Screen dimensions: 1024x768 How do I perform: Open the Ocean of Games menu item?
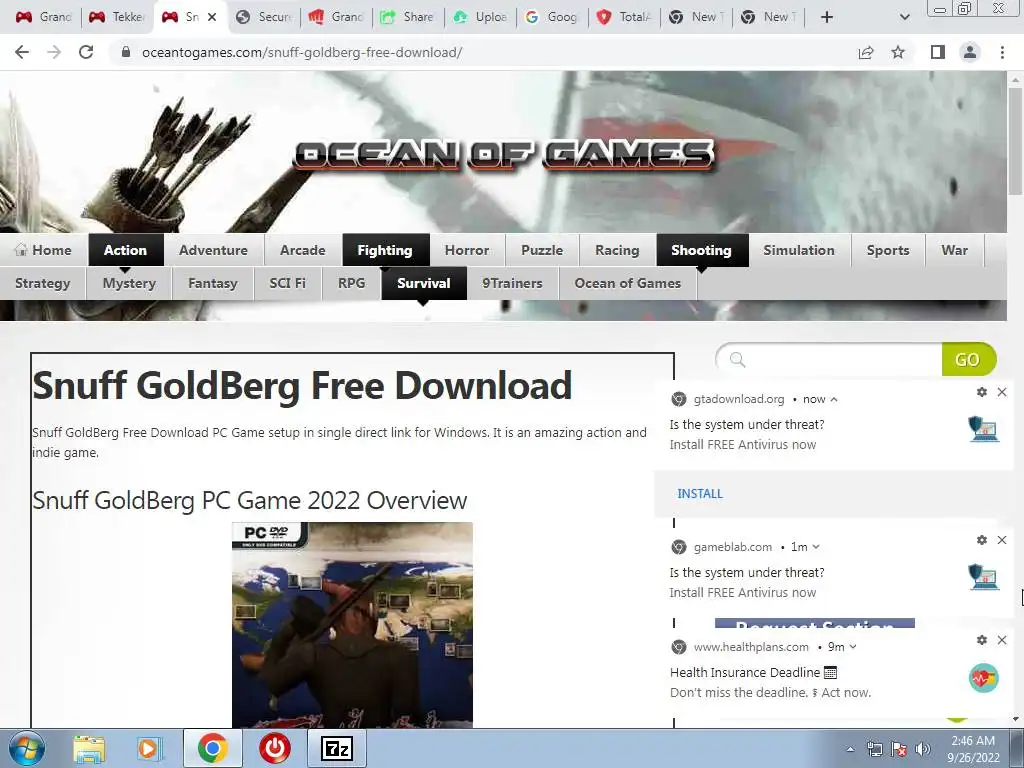click(x=628, y=283)
